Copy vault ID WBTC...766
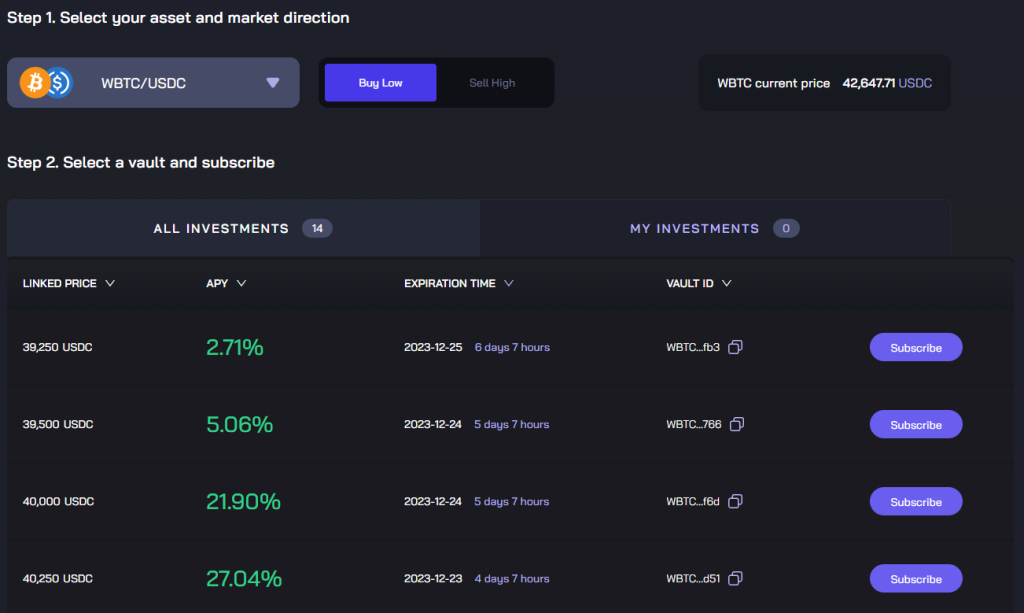1024x613 pixels. [x=736, y=425]
